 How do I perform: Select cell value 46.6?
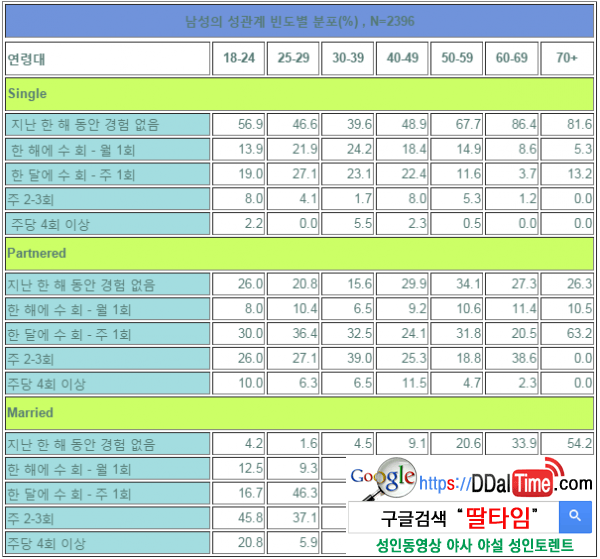293,124
